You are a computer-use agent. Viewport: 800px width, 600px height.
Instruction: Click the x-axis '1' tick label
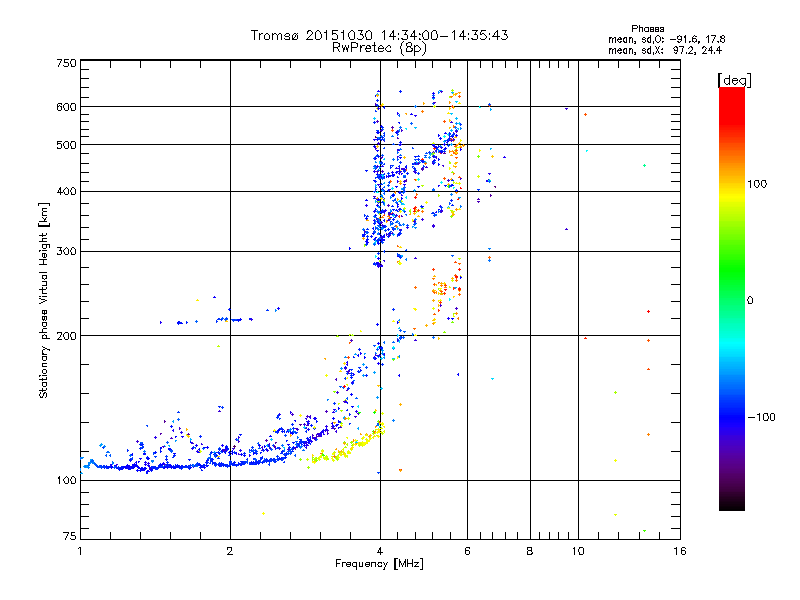[80, 551]
